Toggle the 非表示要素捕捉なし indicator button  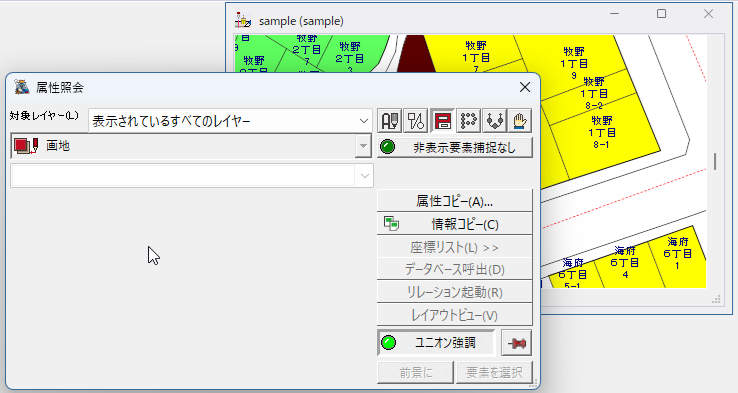[455, 147]
